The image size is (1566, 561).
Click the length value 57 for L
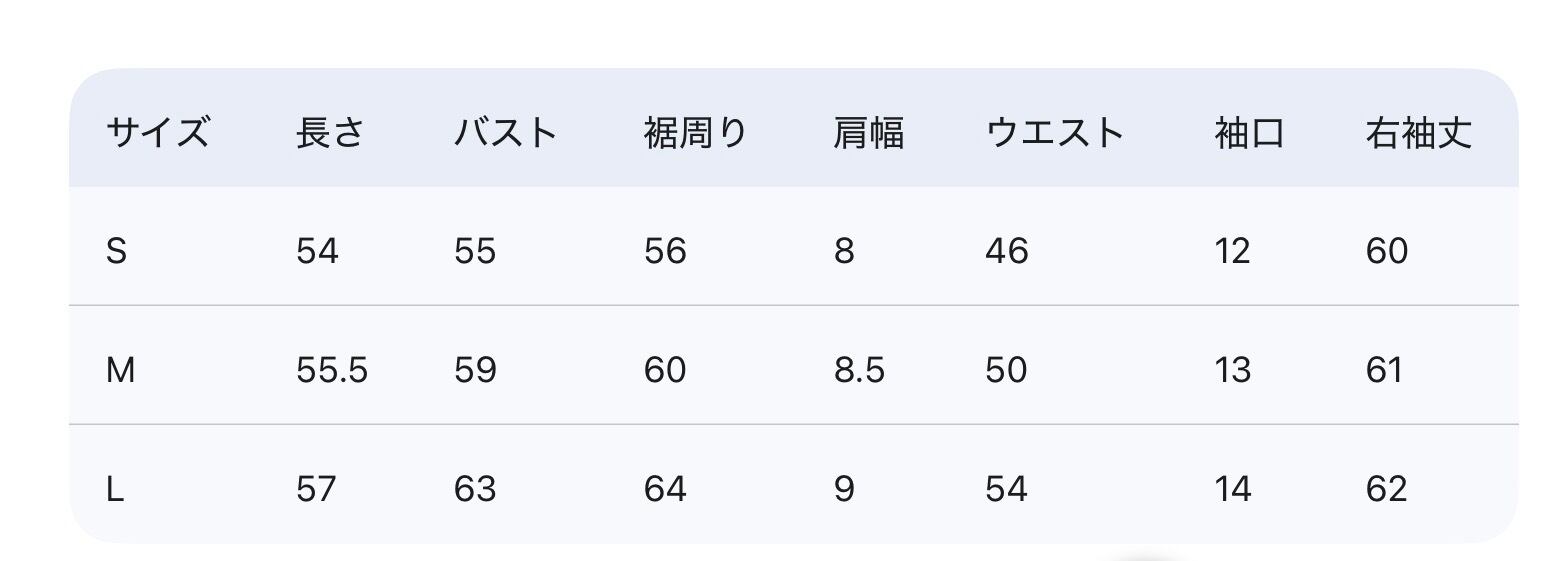317,489
